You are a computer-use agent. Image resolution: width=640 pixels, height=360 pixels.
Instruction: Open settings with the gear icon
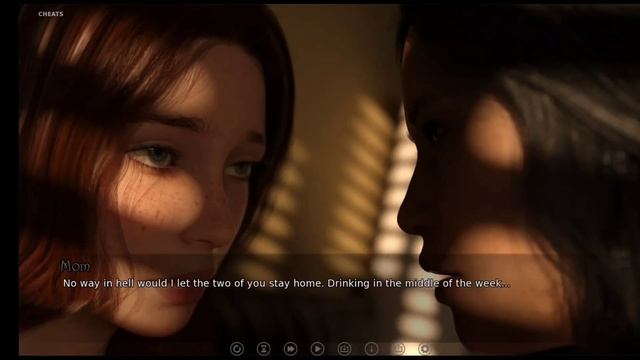(425, 349)
